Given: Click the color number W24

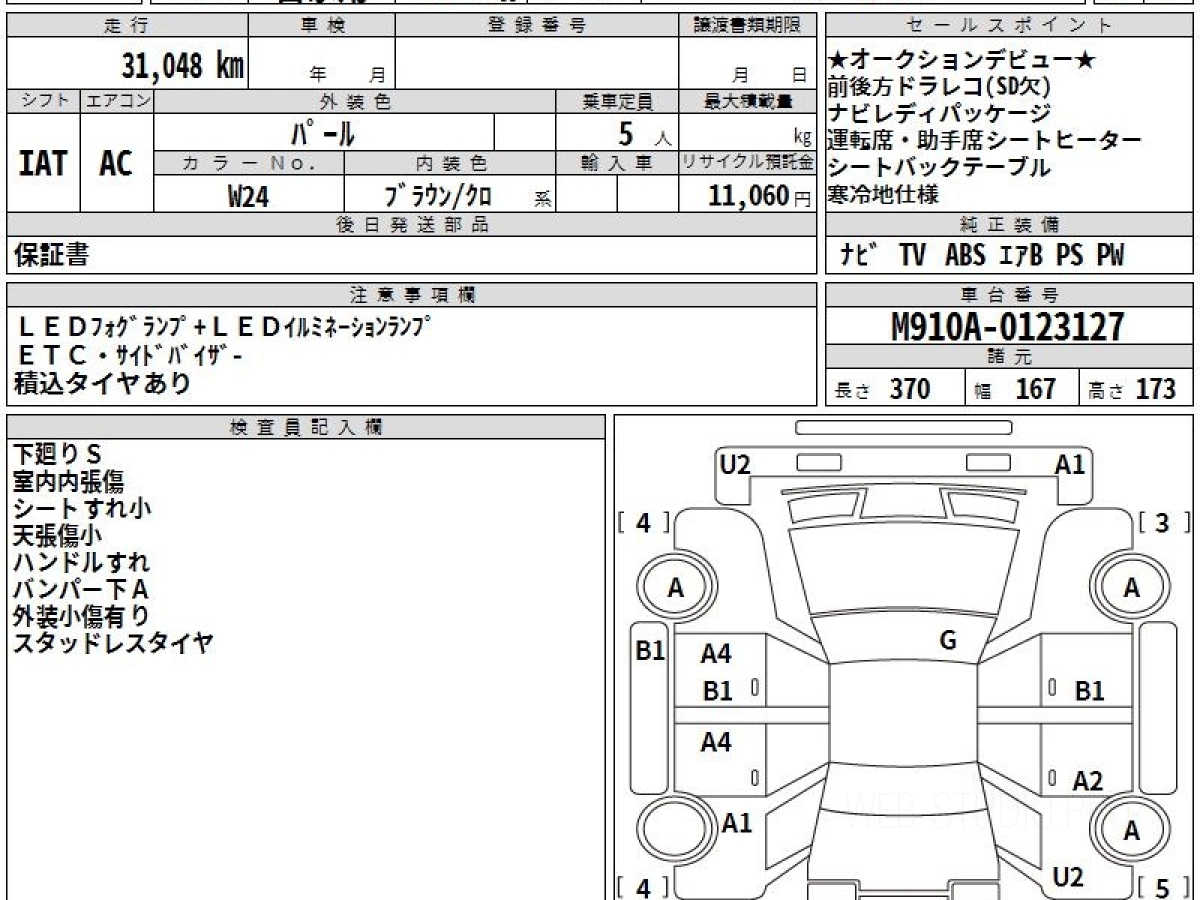Looking at the screenshot, I should tap(248, 196).
